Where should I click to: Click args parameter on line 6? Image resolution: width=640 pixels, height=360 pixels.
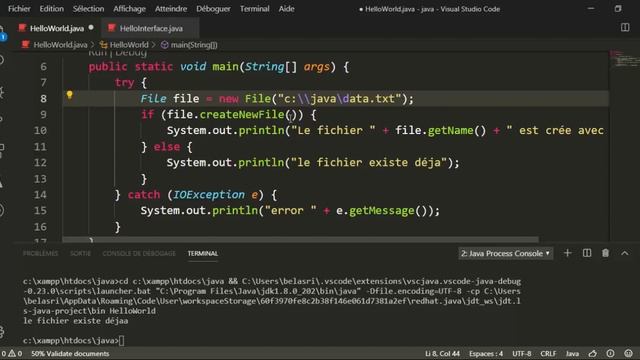click(316, 67)
